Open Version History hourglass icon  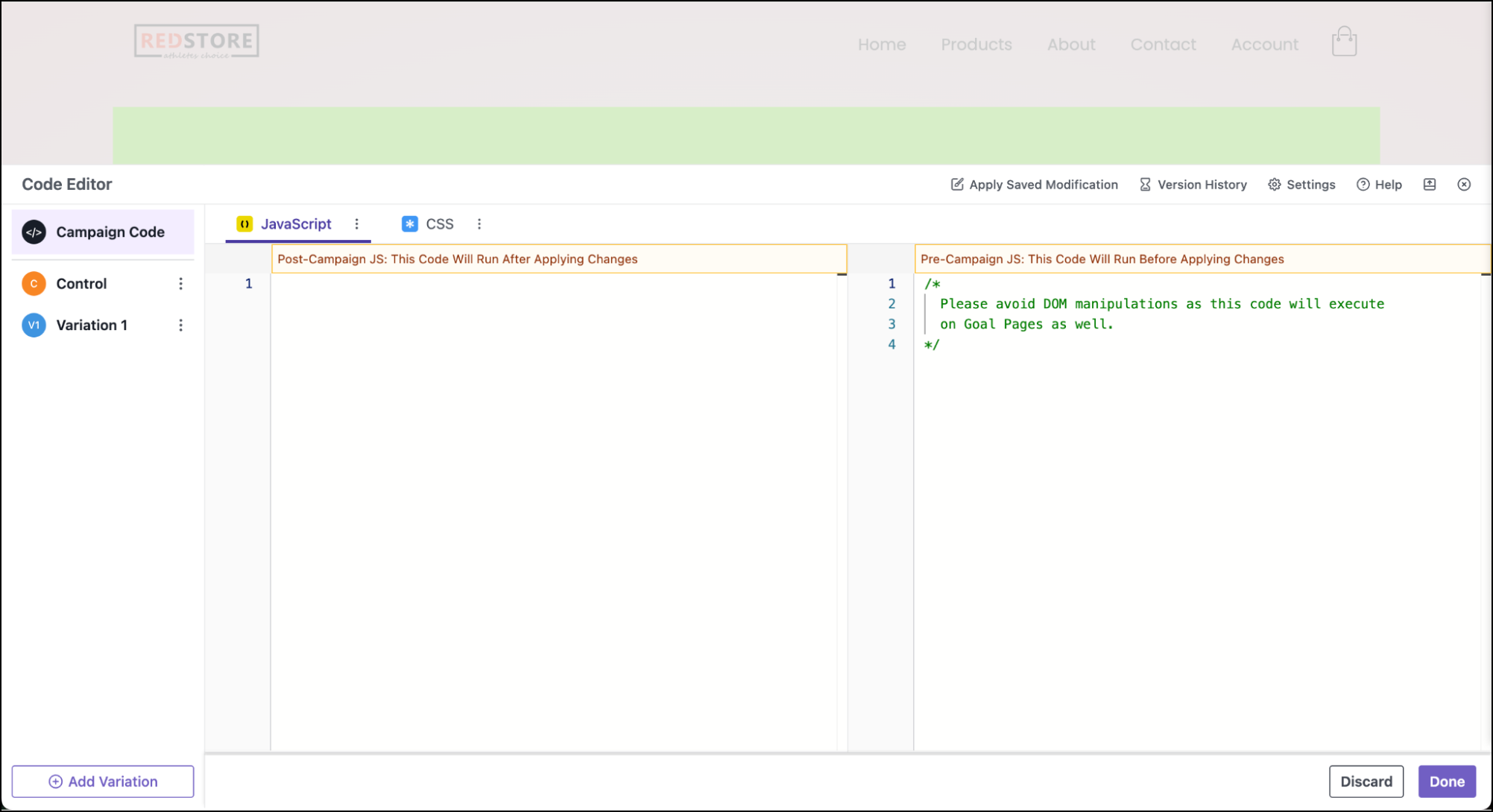point(1145,184)
